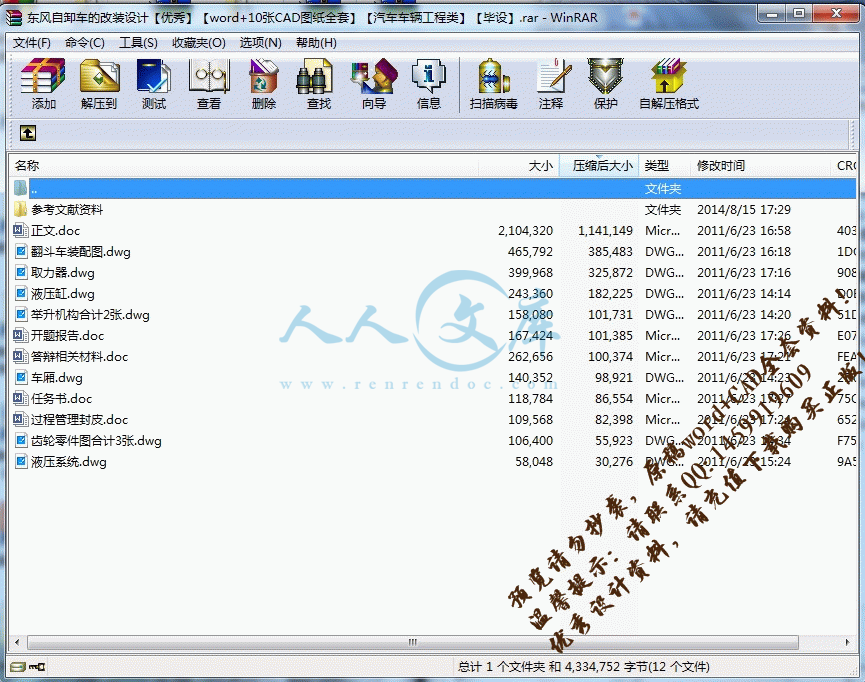Start the 向导 (Wizard) tool
865x682 pixels.
[x=374, y=76]
